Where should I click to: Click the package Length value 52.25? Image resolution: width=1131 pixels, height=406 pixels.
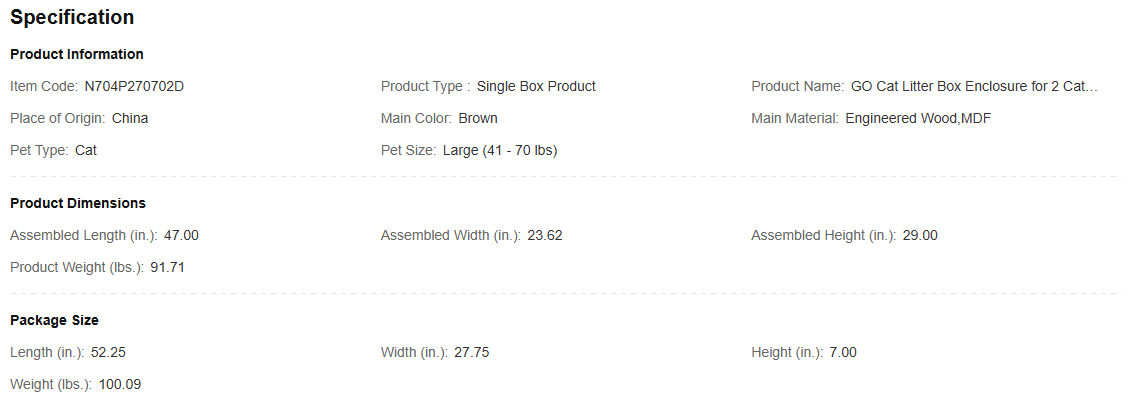[108, 352]
